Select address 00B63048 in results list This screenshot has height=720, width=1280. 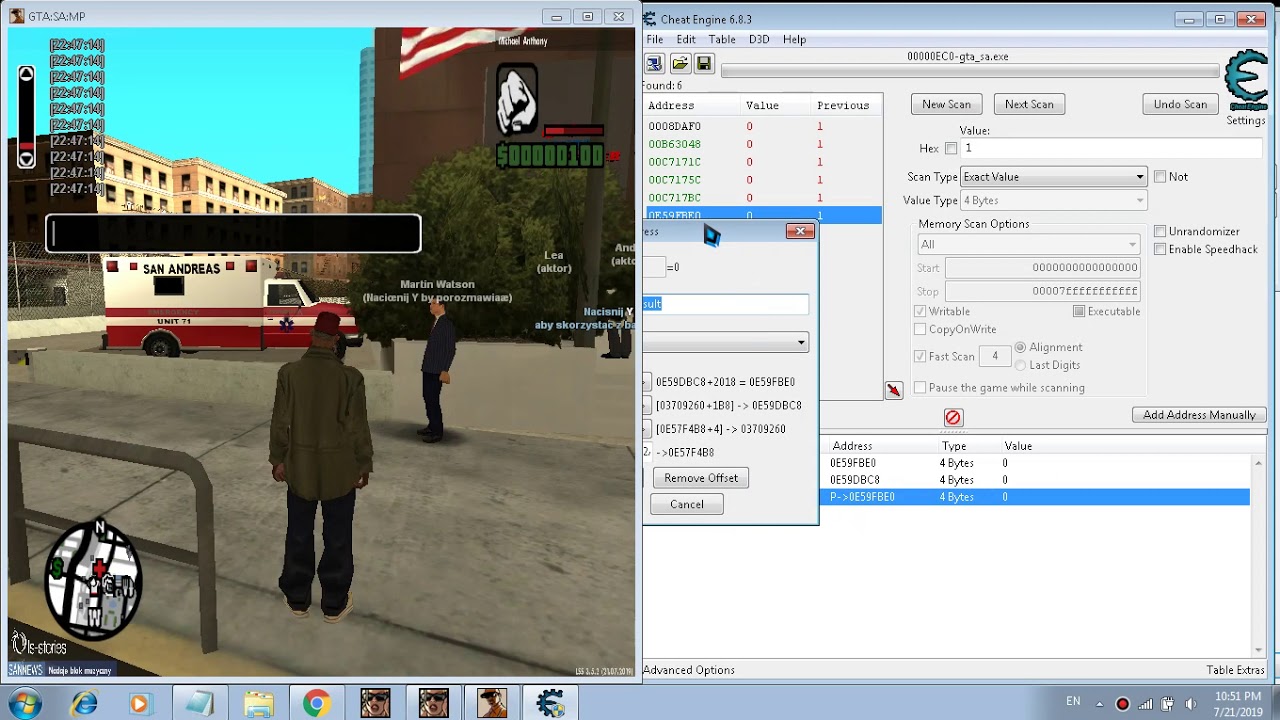[x=763, y=144]
